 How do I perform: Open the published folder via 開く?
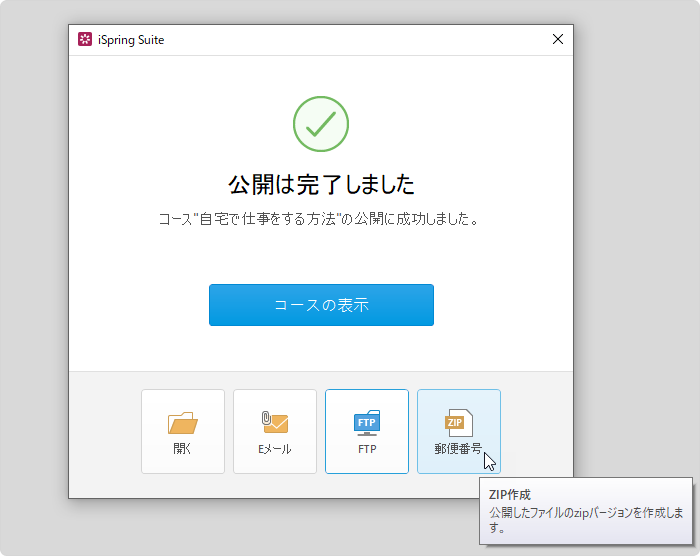click(x=183, y=431)
